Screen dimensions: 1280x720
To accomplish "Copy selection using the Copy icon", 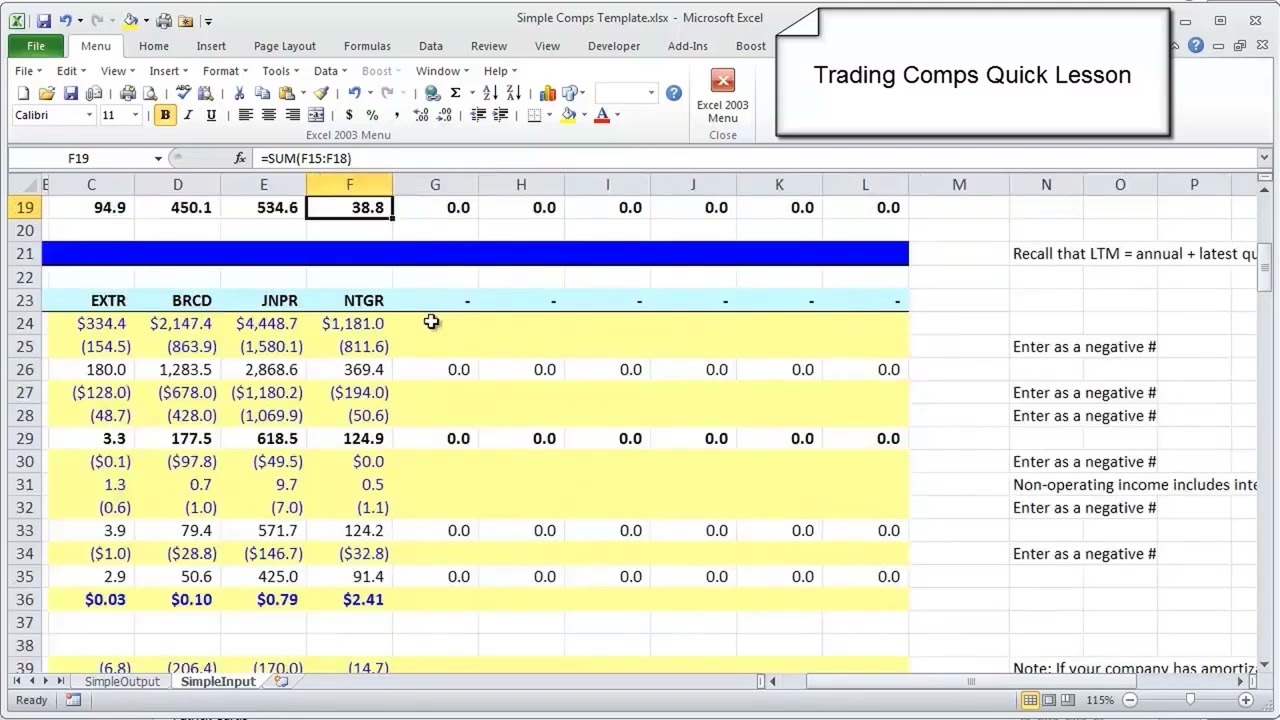I will click(262, 93).
